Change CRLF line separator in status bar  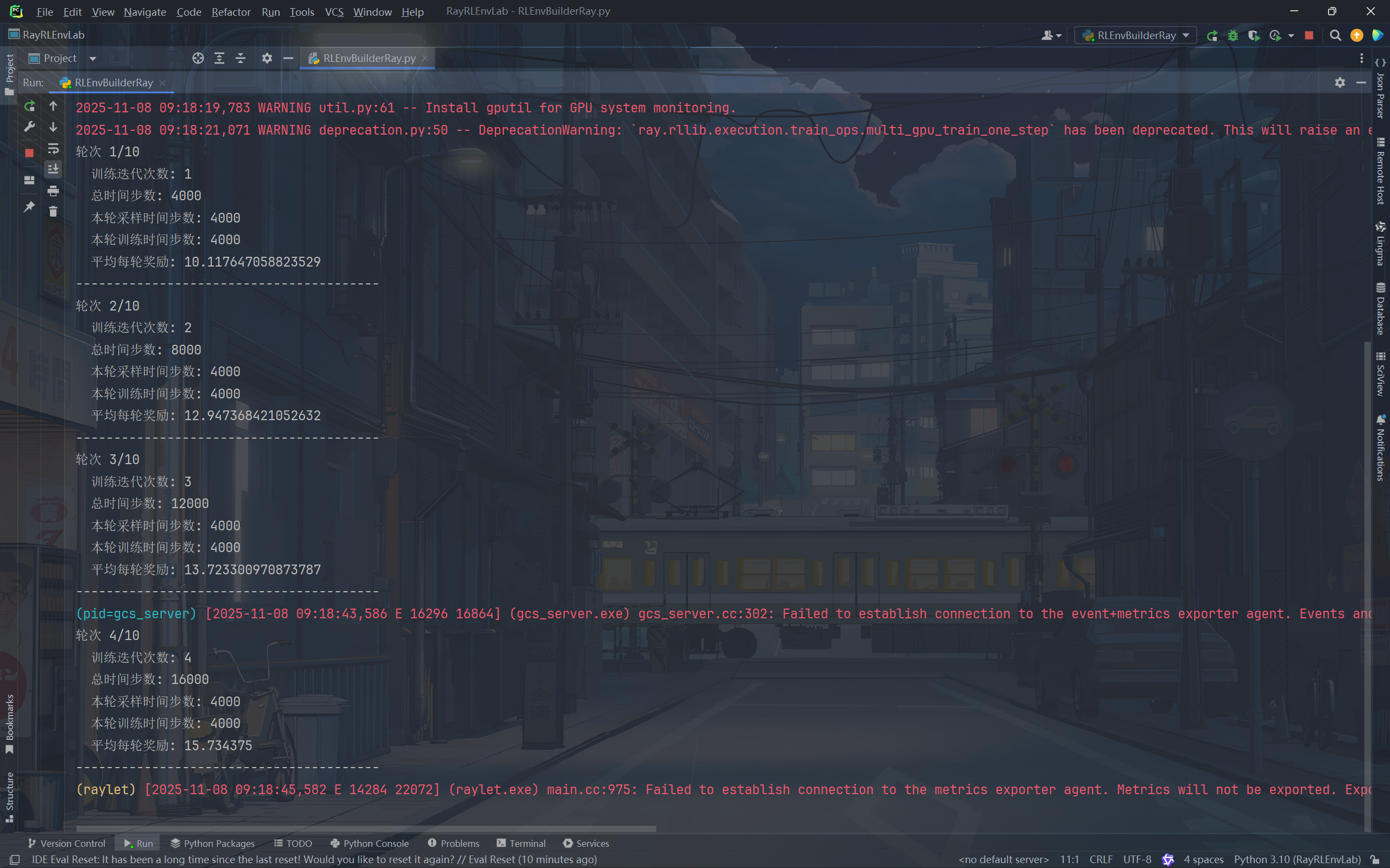1101,859
